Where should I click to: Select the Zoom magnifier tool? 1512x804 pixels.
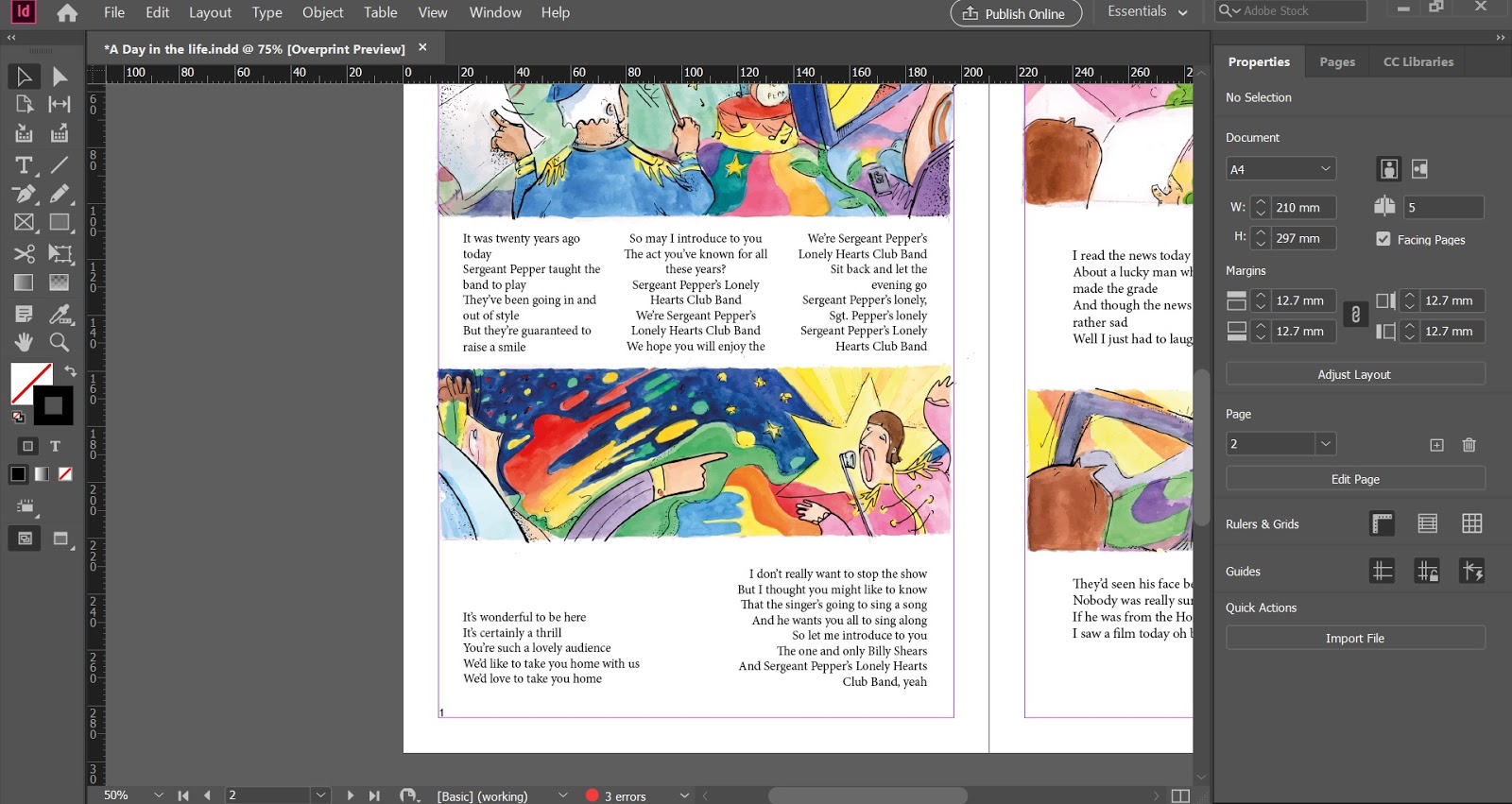[x=60, y=342]
